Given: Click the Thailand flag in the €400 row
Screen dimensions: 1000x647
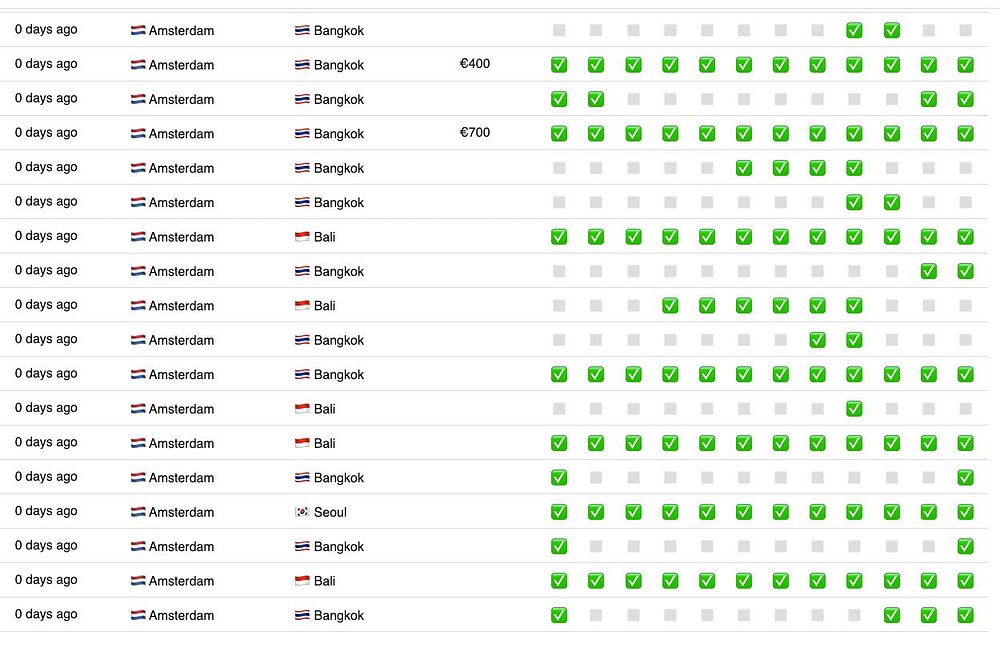Looking at the screenshot, I should click(x=302, y=65).
